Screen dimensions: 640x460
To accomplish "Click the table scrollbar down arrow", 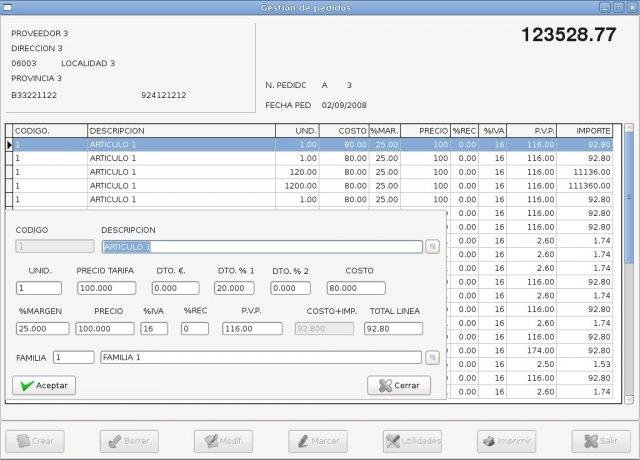I will tap(629, 400).
